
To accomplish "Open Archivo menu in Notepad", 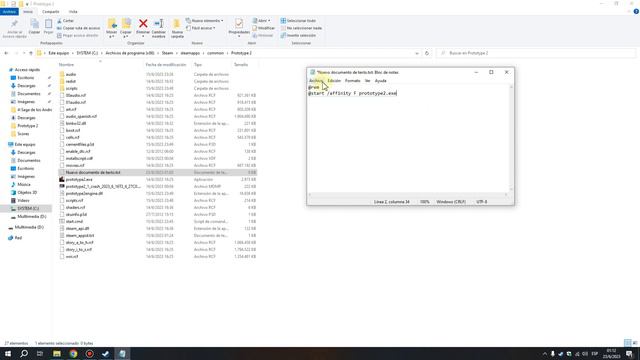I will click(315, 81).
